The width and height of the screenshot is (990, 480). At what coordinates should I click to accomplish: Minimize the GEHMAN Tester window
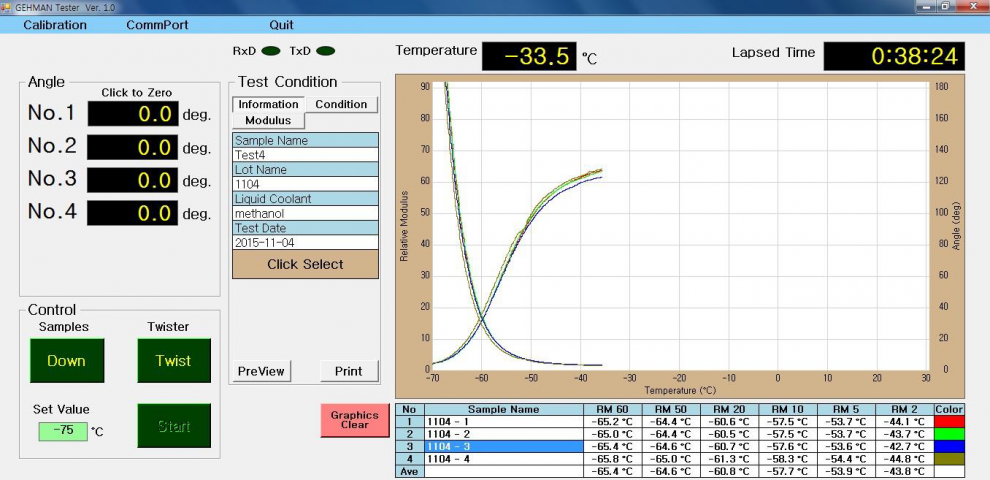pyautogui.click(x=927, y=6)
